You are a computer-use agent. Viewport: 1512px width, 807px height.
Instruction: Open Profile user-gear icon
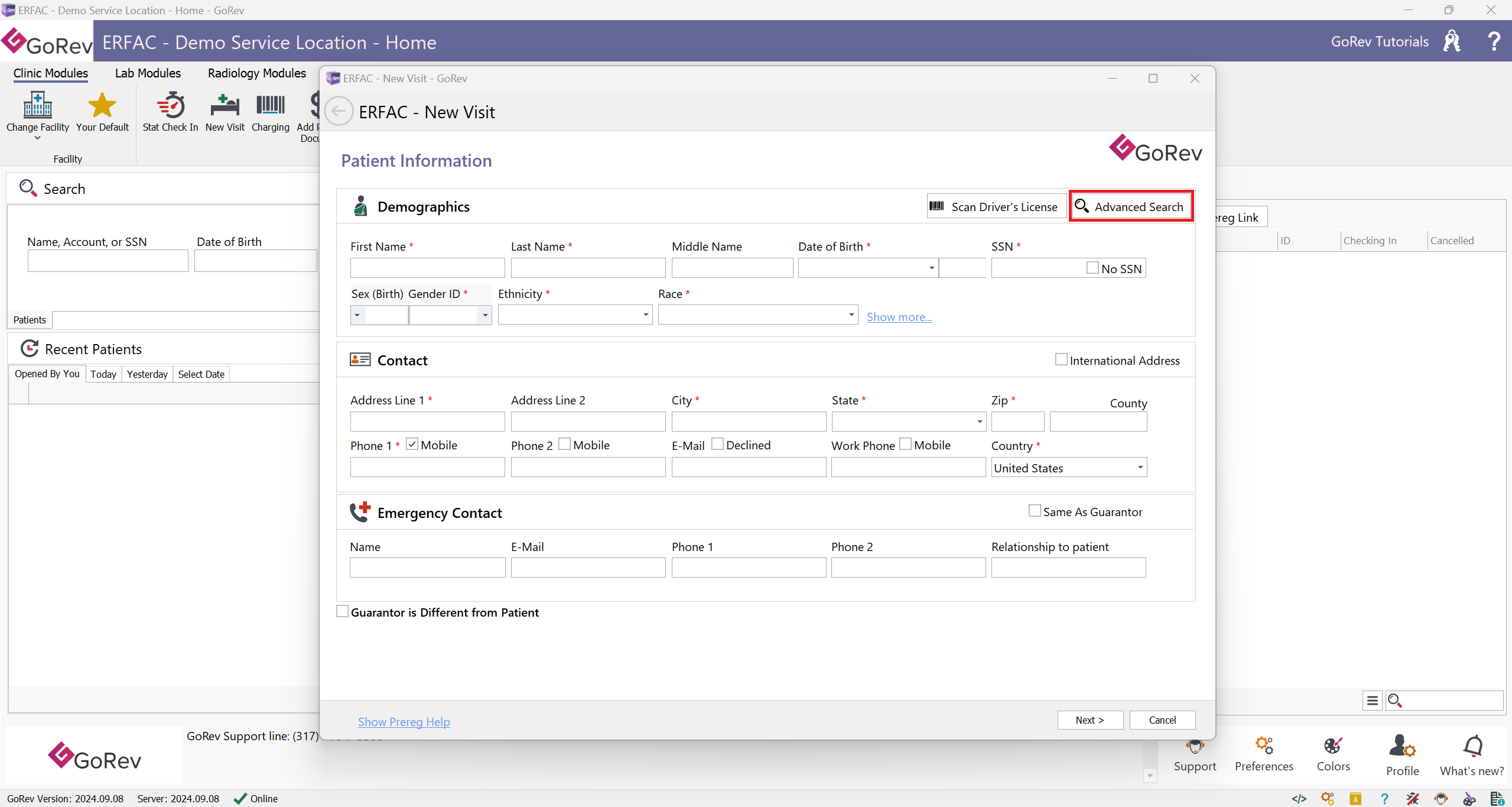pos(1402,746)
